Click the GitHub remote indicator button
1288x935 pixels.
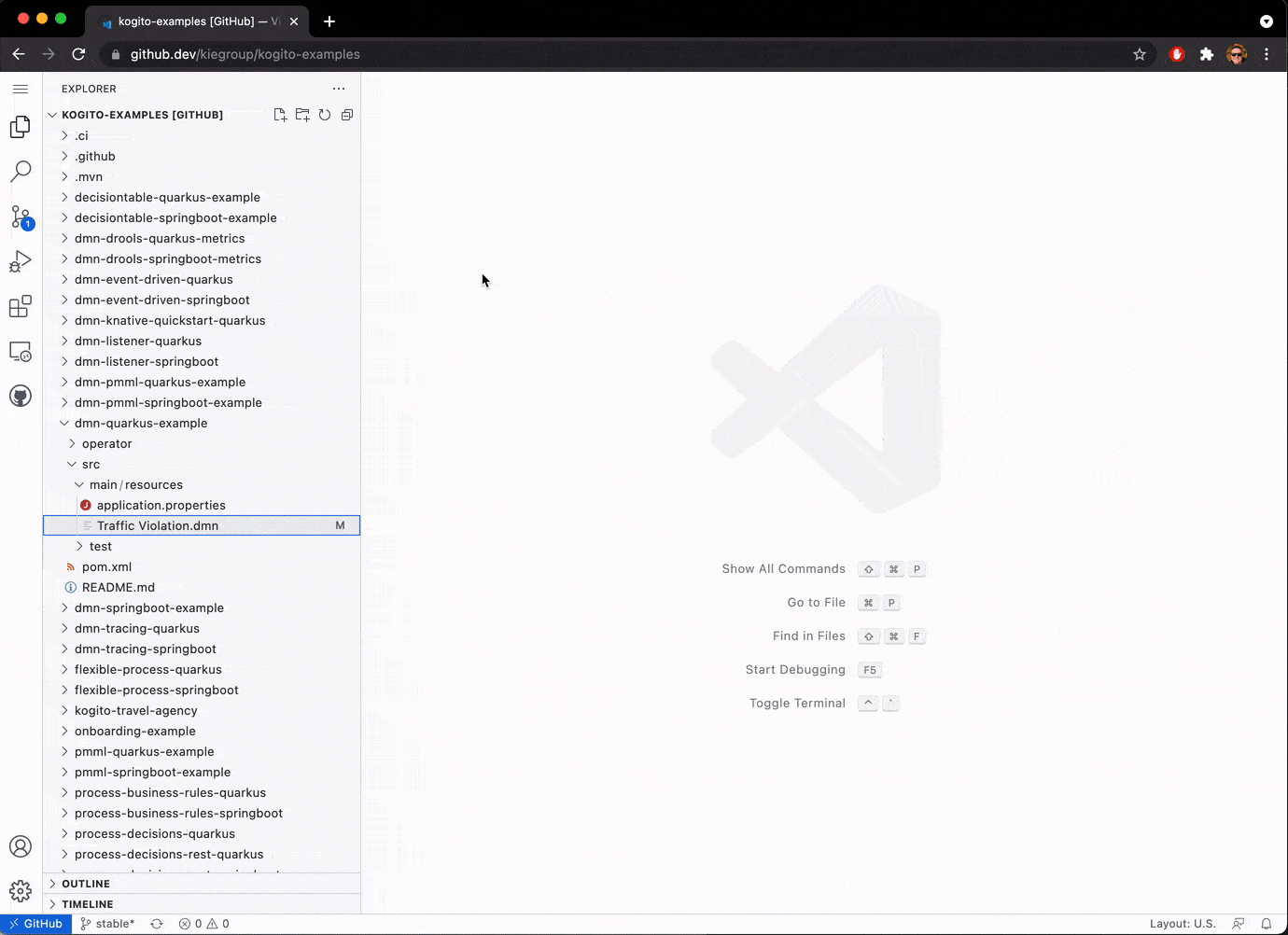(35, 924)
